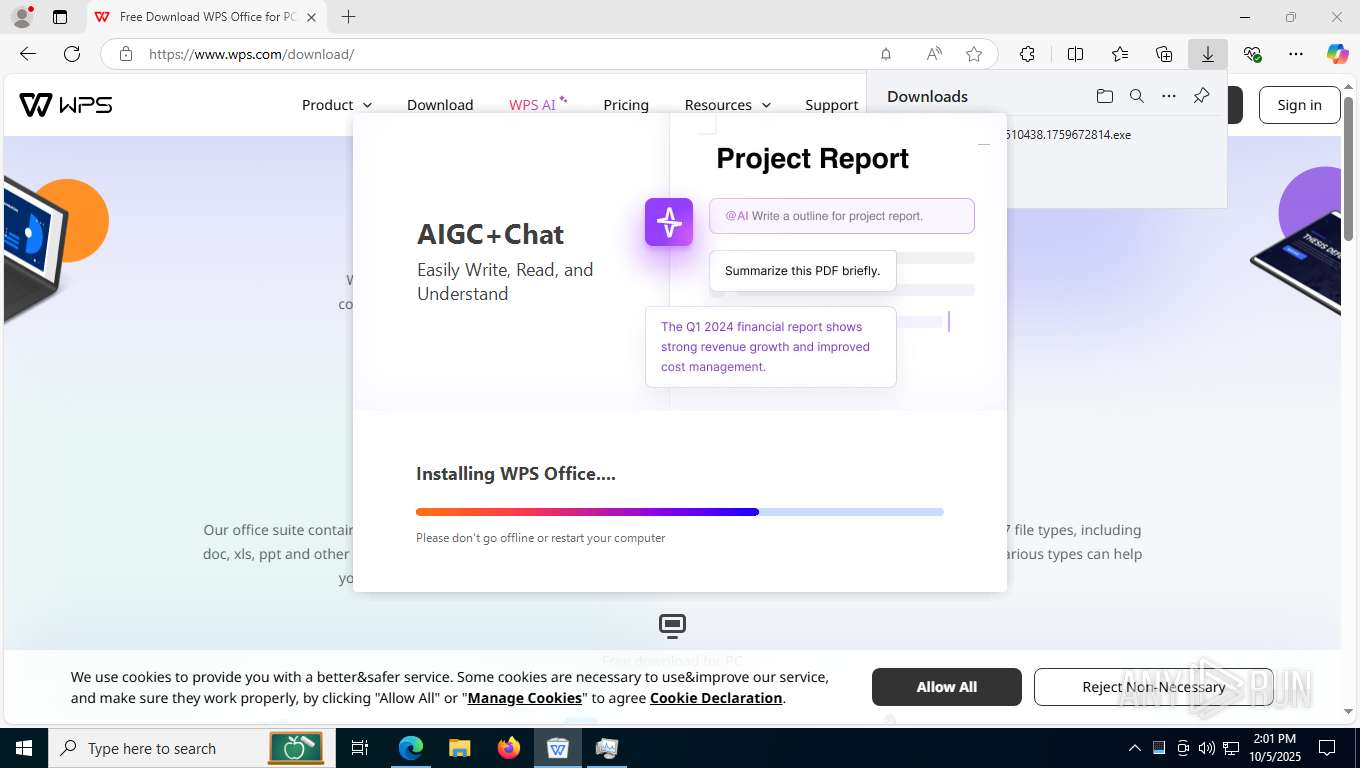Close the WPS Office download tab
Viewport: 1360px width, 768px height.
click(x=312, y=17)
